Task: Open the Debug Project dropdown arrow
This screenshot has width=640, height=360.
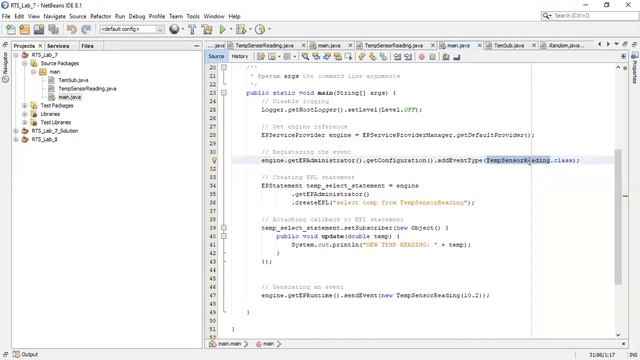Action: point(250,29)
